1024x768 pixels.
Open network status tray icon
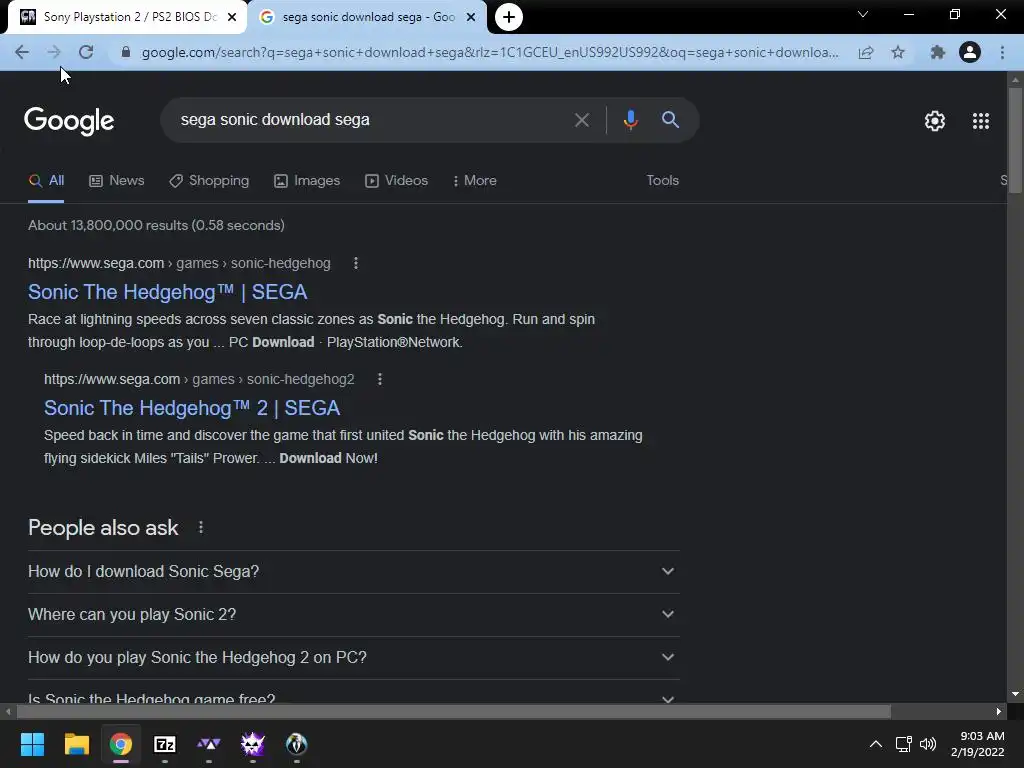click(x=904, y=744)
